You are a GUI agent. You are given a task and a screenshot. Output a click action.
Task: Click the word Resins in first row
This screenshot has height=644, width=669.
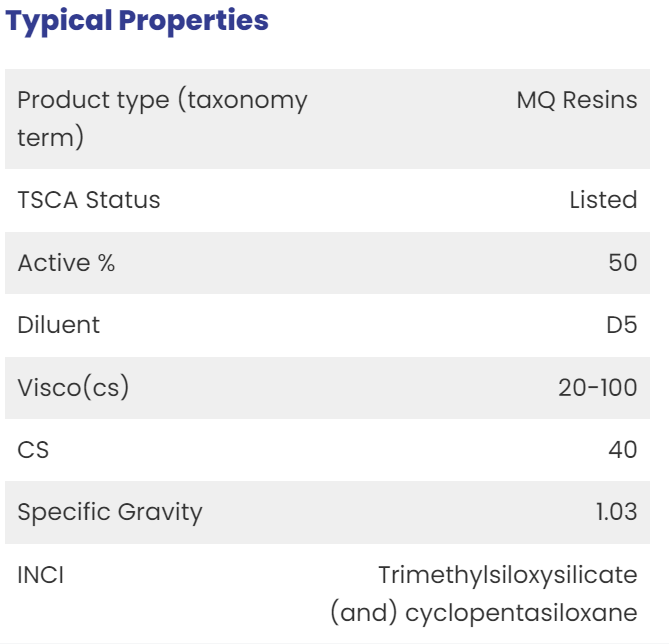click(600, 100)
